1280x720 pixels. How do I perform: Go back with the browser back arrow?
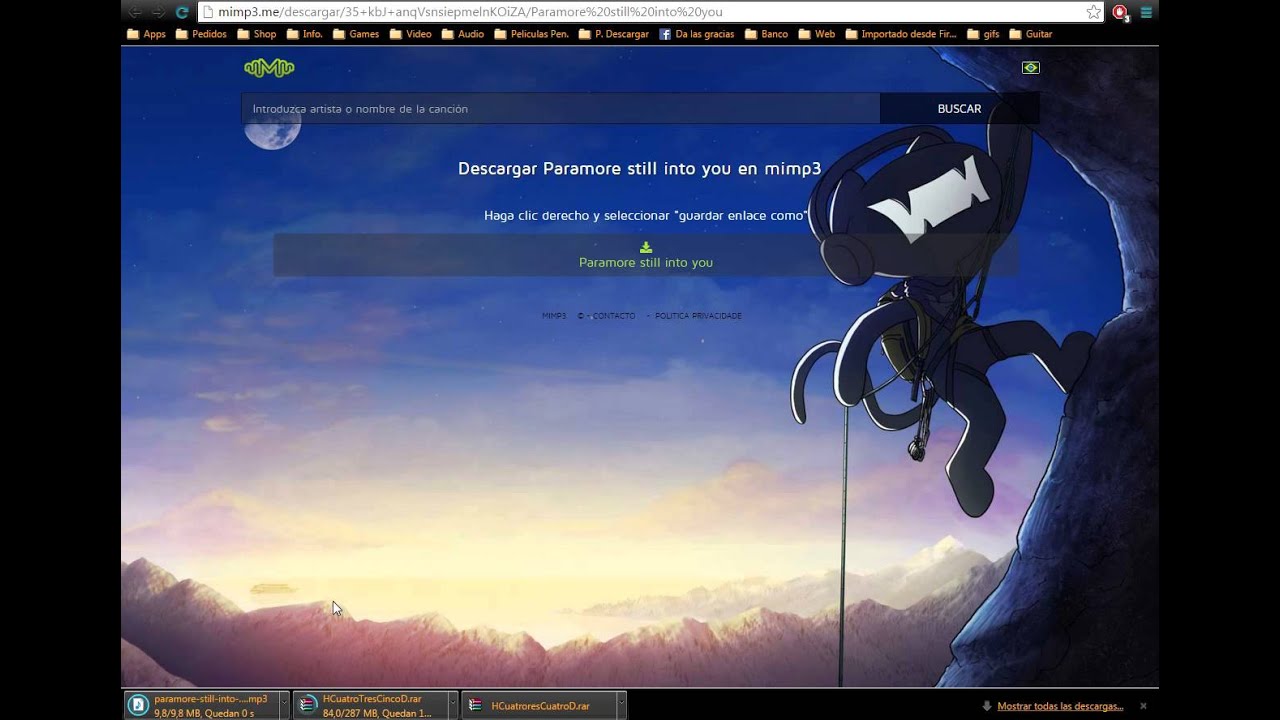point(135,12)
